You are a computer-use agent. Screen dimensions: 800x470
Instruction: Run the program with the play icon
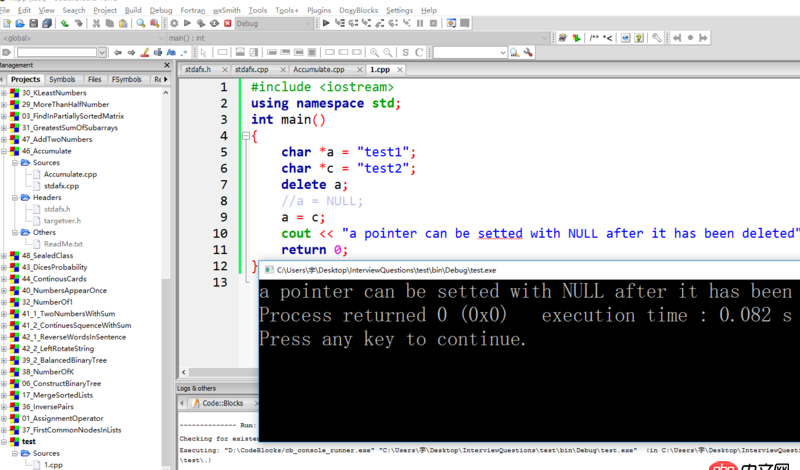(x=187, y=23)
